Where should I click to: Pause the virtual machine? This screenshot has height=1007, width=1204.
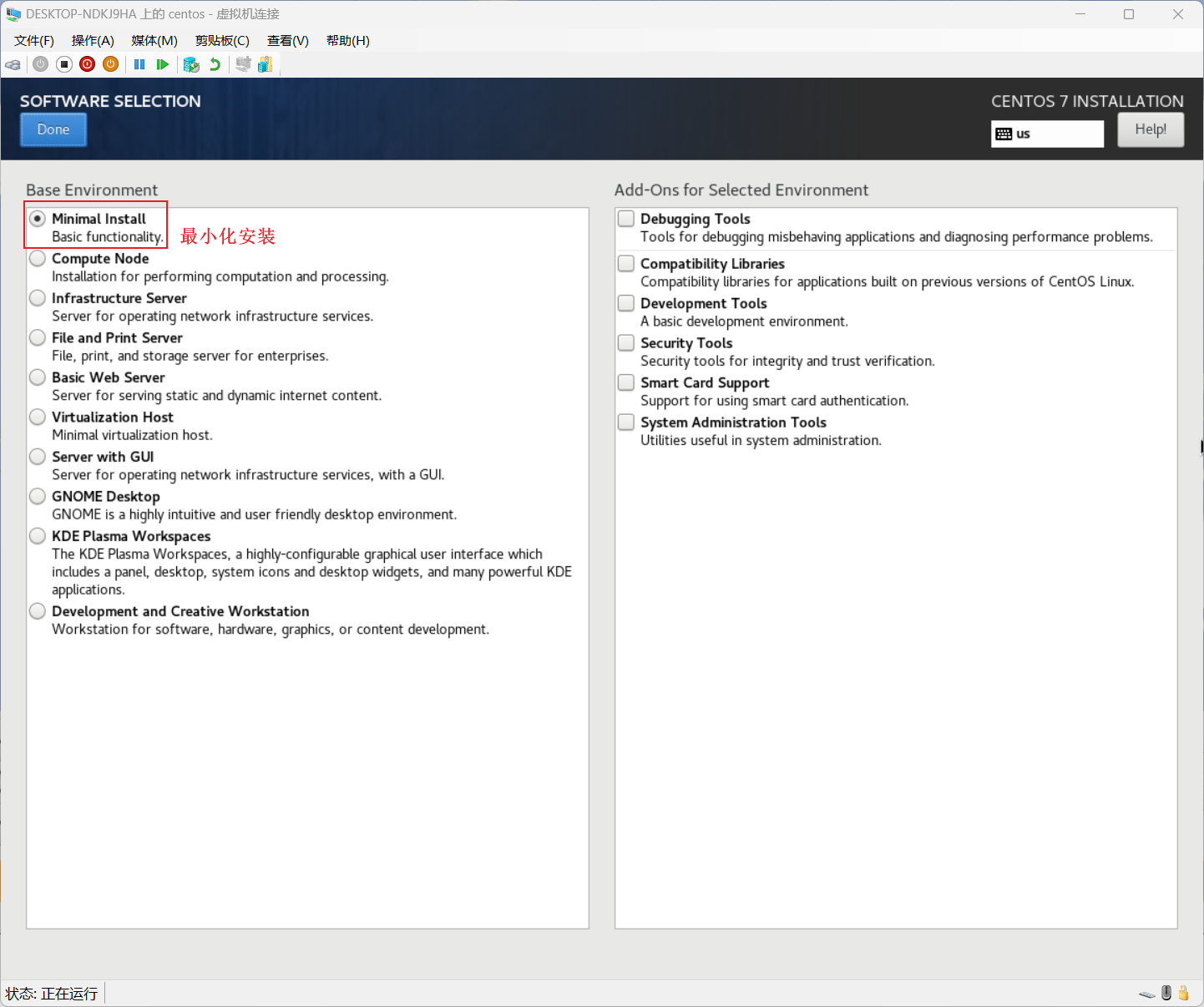(139, 64)
